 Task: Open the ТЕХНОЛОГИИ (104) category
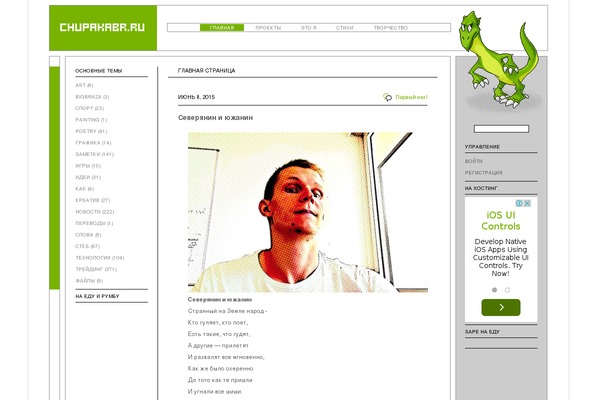[x=100, y=258]
